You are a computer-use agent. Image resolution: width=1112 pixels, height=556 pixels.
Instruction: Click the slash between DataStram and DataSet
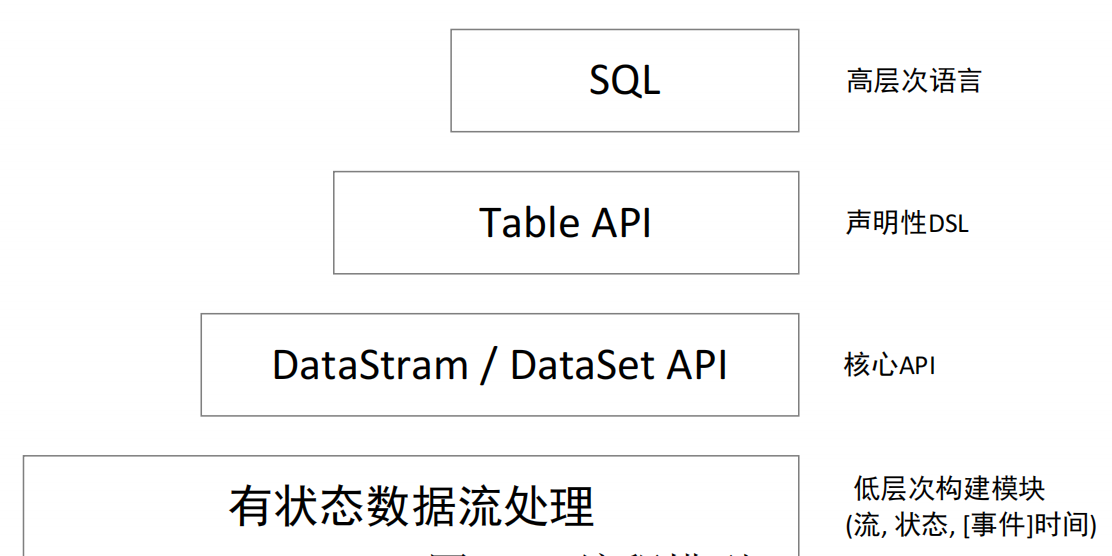pyautogui.click(x=488, y=365)
